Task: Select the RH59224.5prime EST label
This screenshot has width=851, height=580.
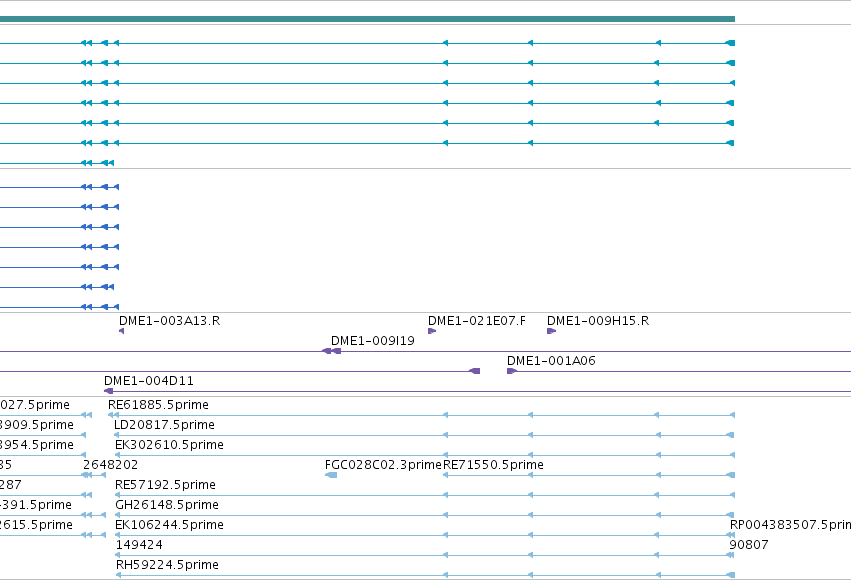Action: [167, 565]
